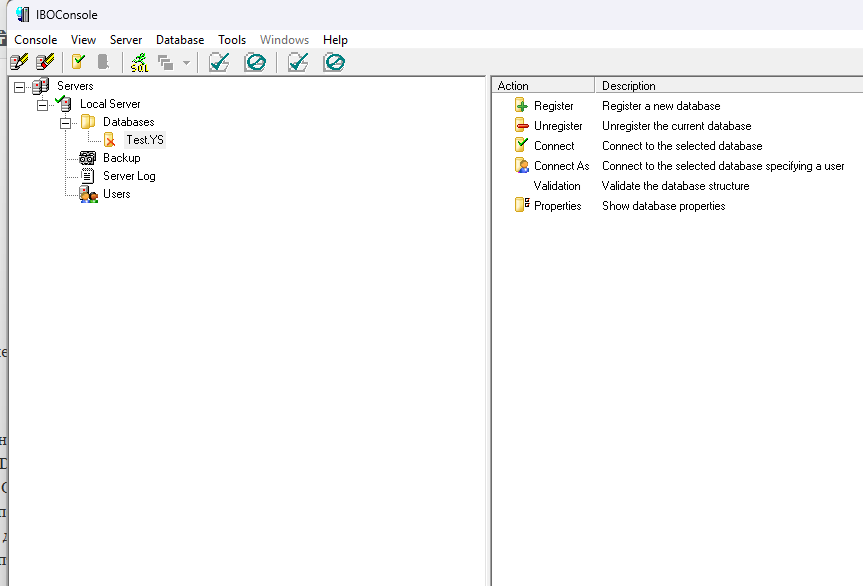Image resolution: width=863 pixels, height=586 pixels.
Task: Open the toolbar windows list dropdown arrow
Action: (x=186, y=63)
